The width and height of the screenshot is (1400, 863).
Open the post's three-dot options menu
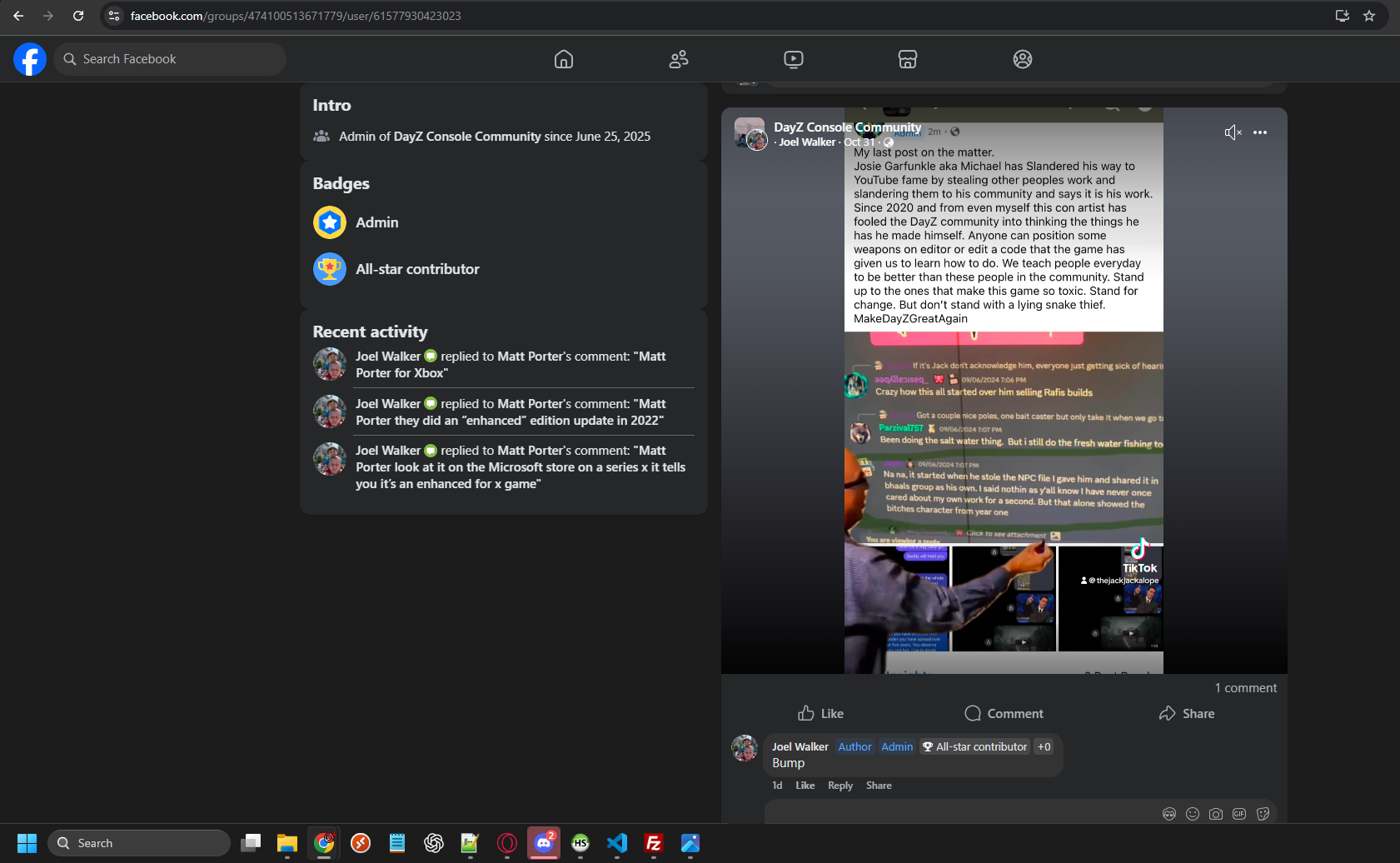coord(1260,132)
